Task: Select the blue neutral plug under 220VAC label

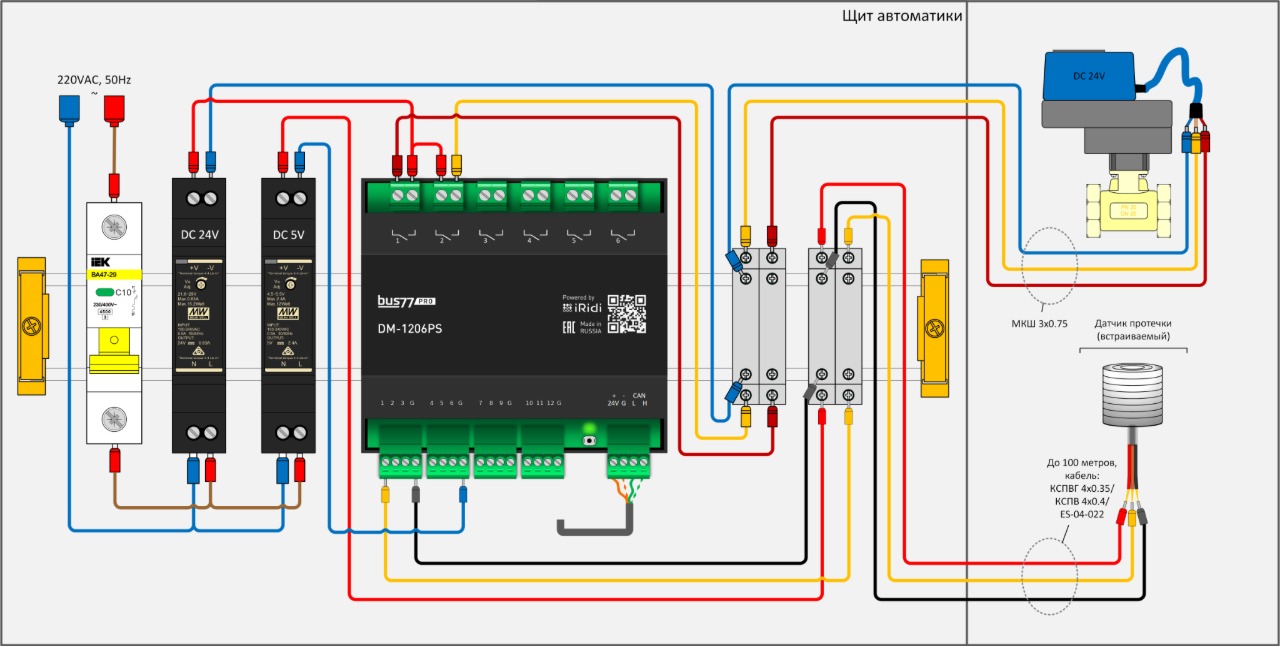Action: (69, 108)
